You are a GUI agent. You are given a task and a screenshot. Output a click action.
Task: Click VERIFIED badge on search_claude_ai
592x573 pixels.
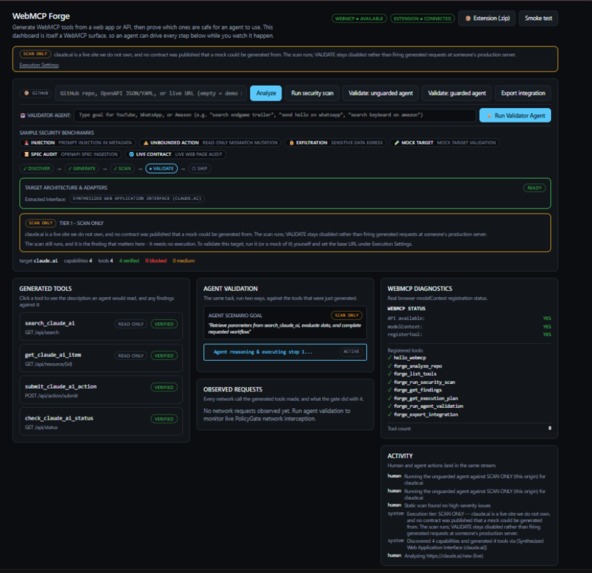(164, 324)
